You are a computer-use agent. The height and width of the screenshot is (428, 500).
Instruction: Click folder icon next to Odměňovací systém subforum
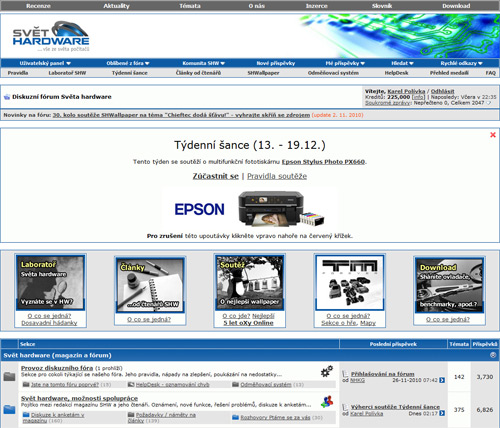(x=236, y=384)
